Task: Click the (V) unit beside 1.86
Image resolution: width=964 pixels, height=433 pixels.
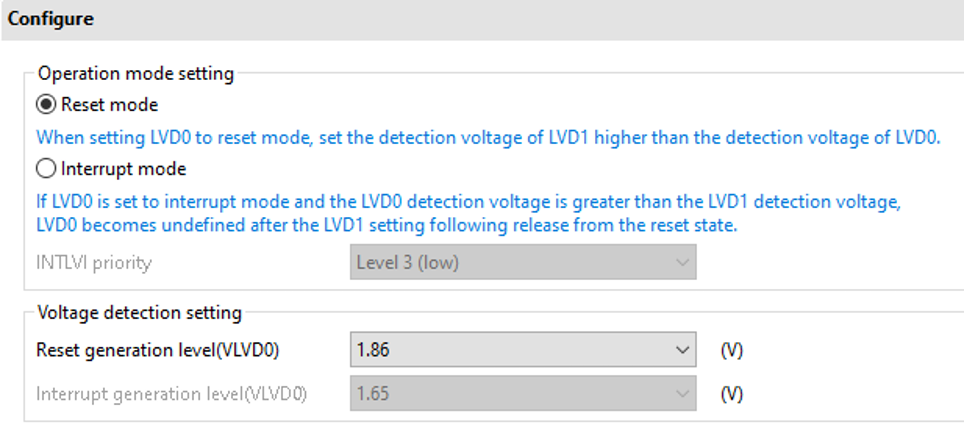Action: (x=732, y=351)
